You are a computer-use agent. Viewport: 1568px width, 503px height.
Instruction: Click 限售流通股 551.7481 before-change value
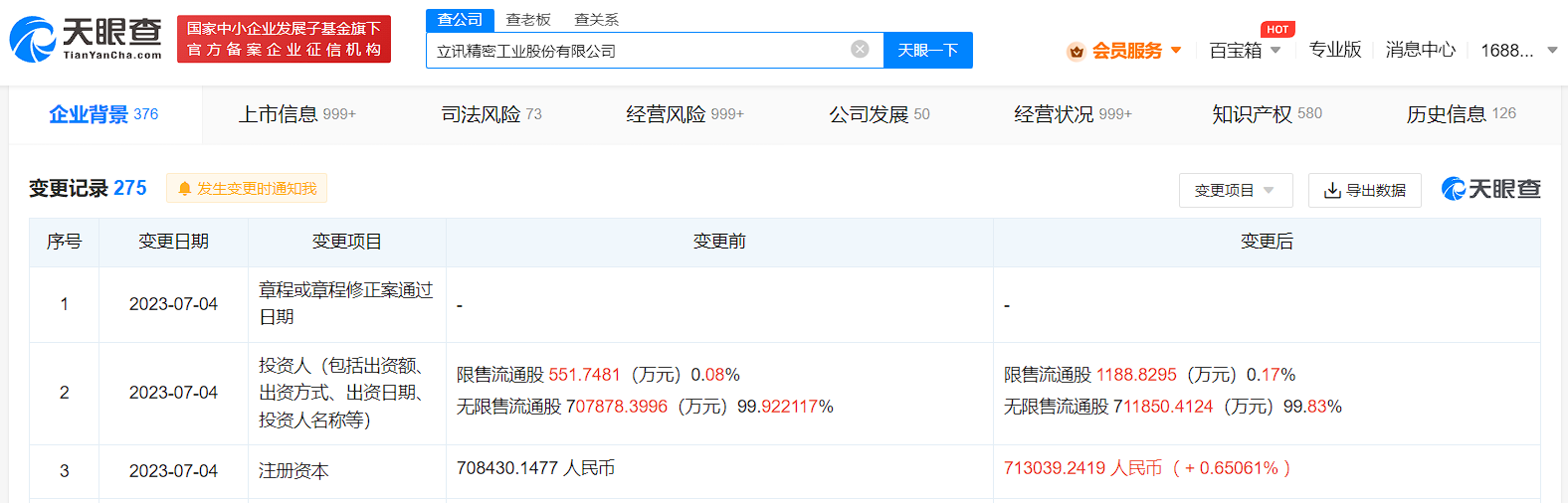point(598,375)
